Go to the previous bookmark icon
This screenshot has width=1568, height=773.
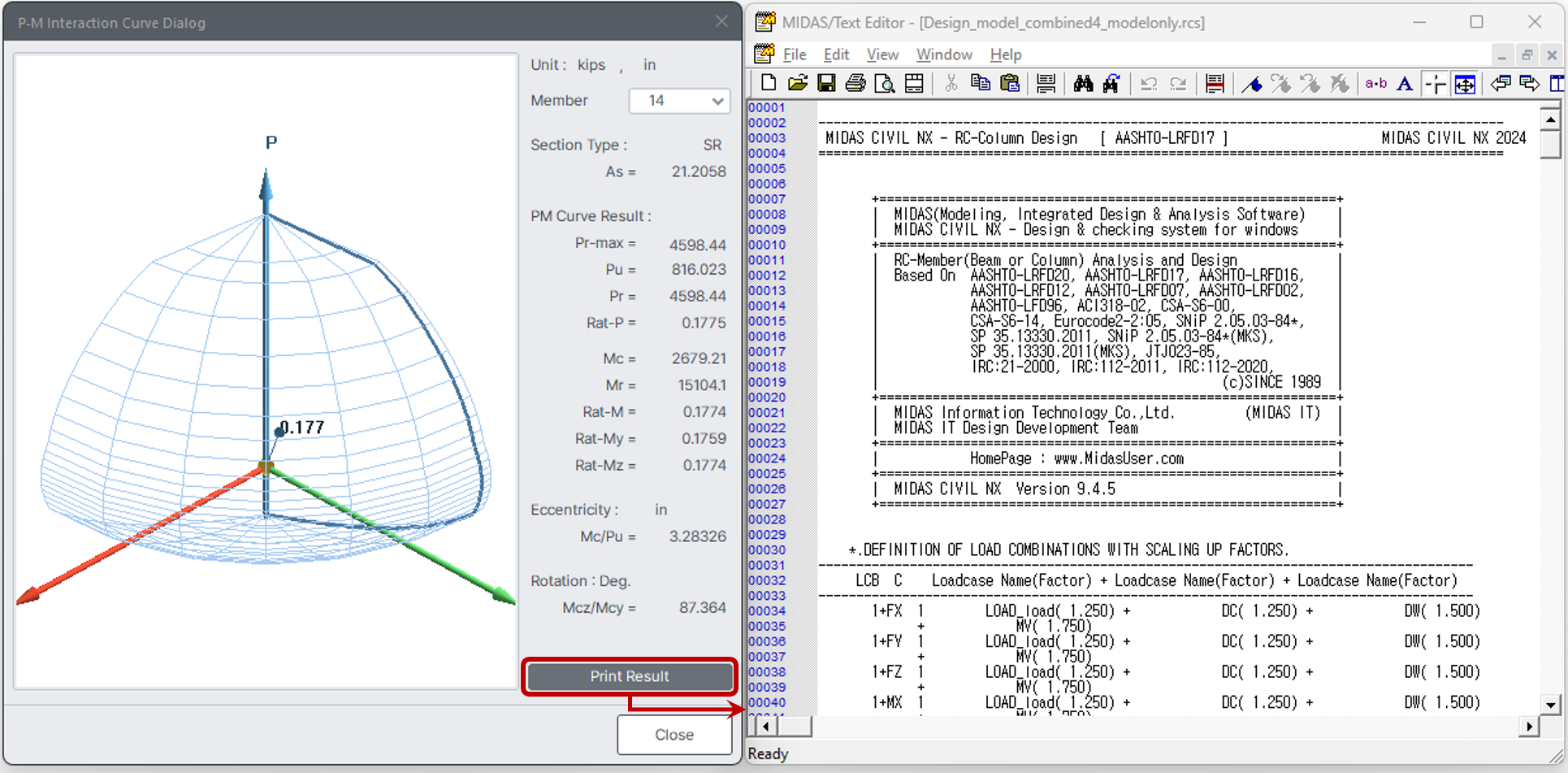click(x=1310, y=83)
